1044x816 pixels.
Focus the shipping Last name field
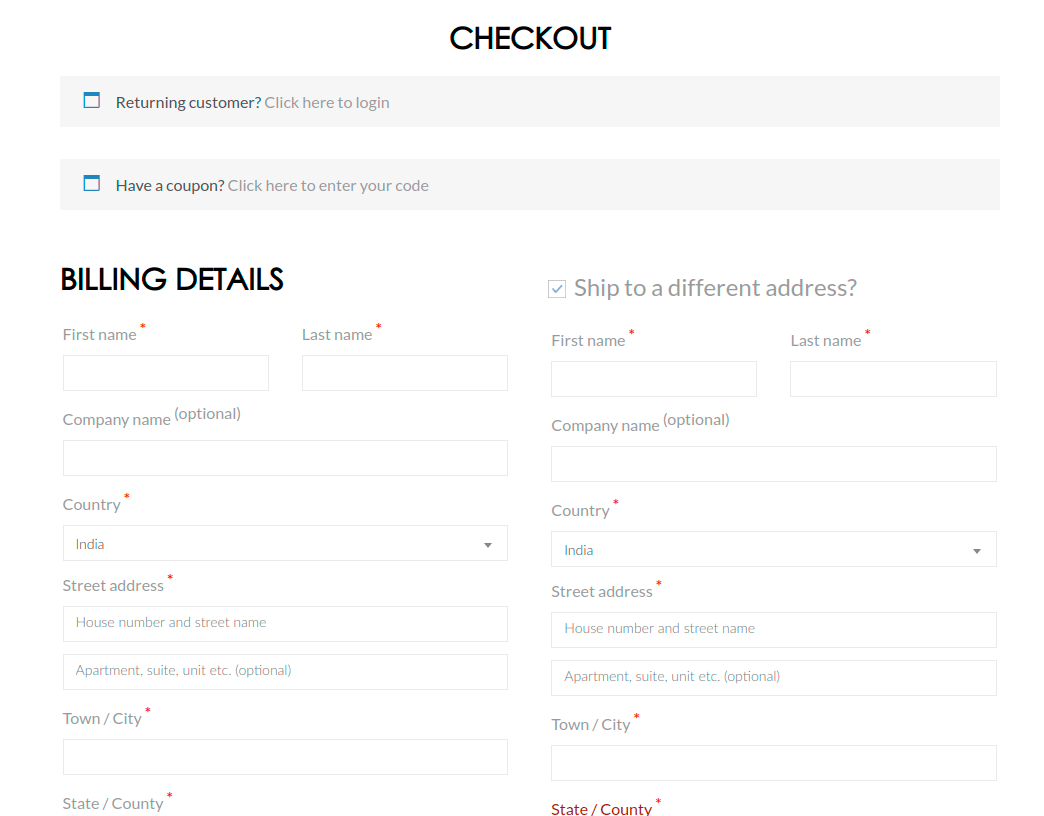tap(893, 379)
